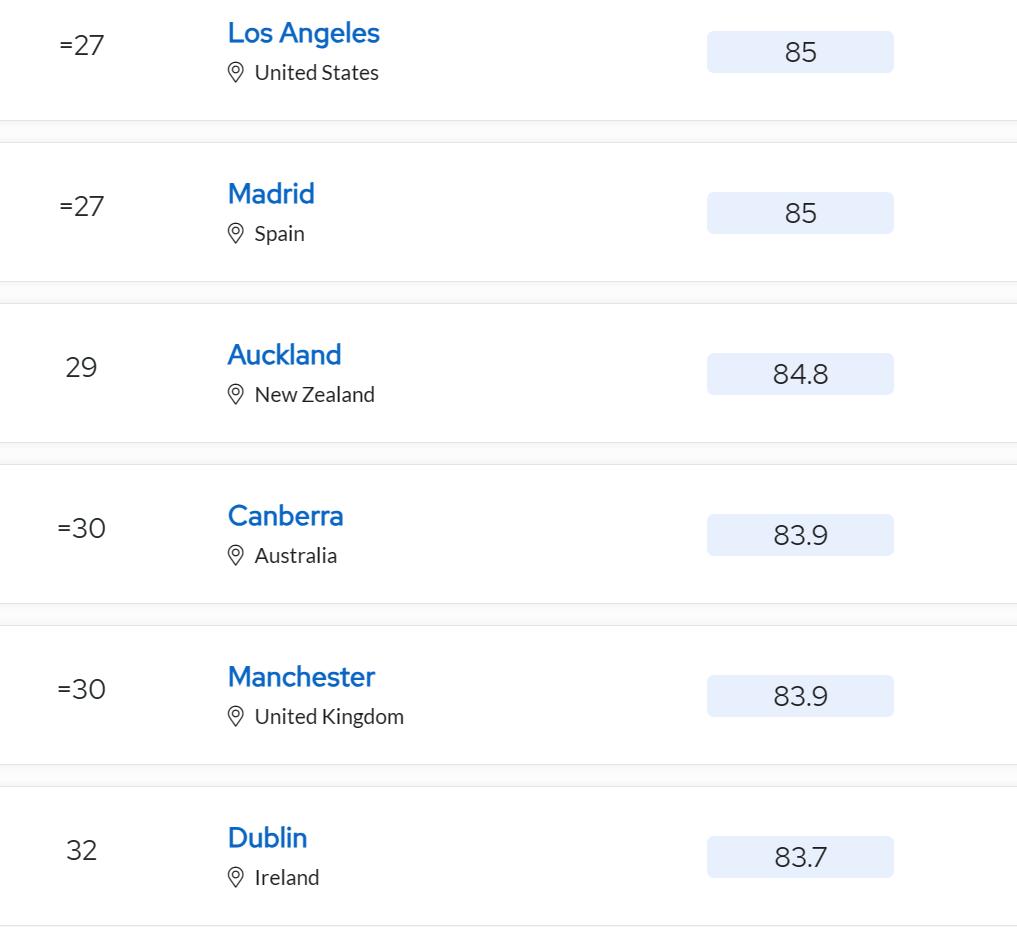Click the rank 32 number for Dublin

point(81,851)
